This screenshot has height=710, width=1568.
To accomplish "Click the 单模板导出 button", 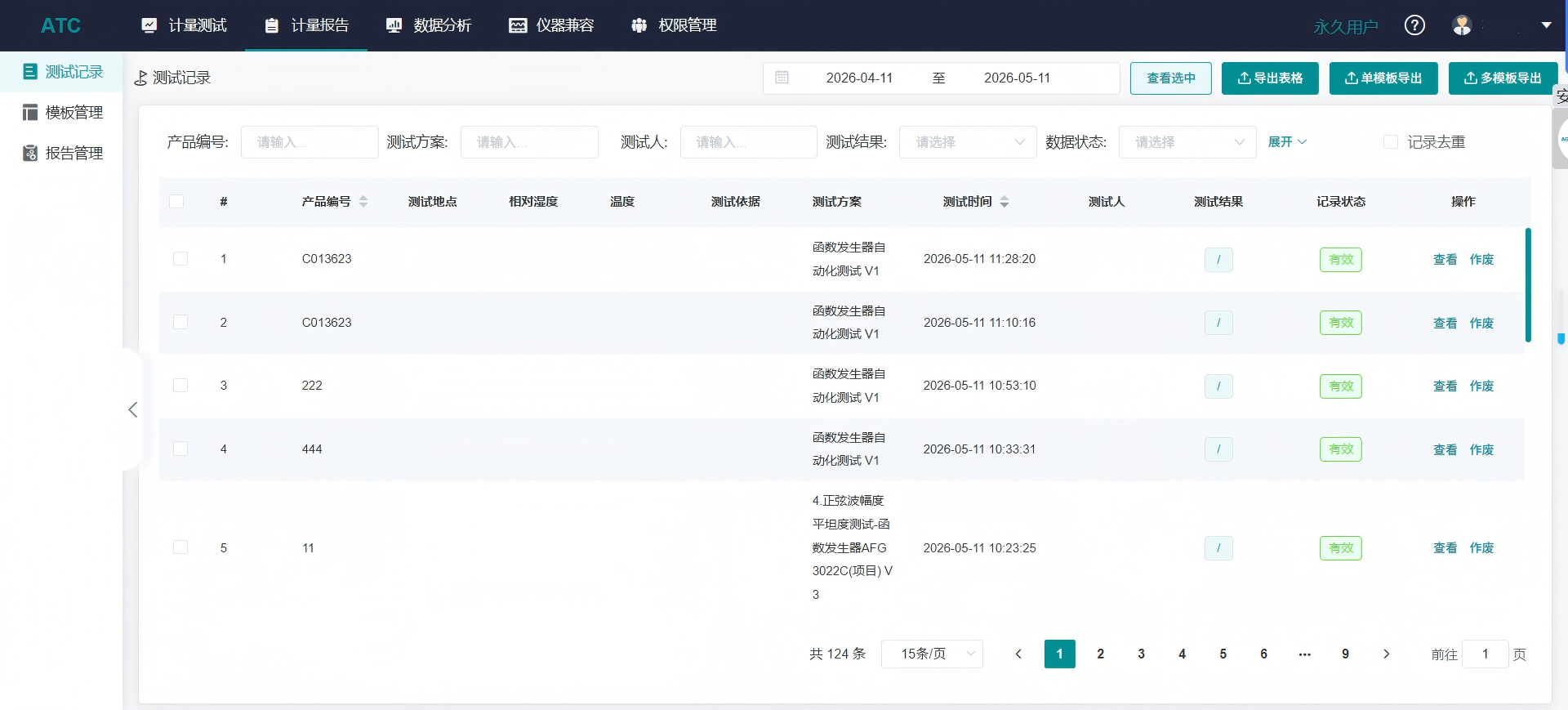I will click(x=1383, y=78).
